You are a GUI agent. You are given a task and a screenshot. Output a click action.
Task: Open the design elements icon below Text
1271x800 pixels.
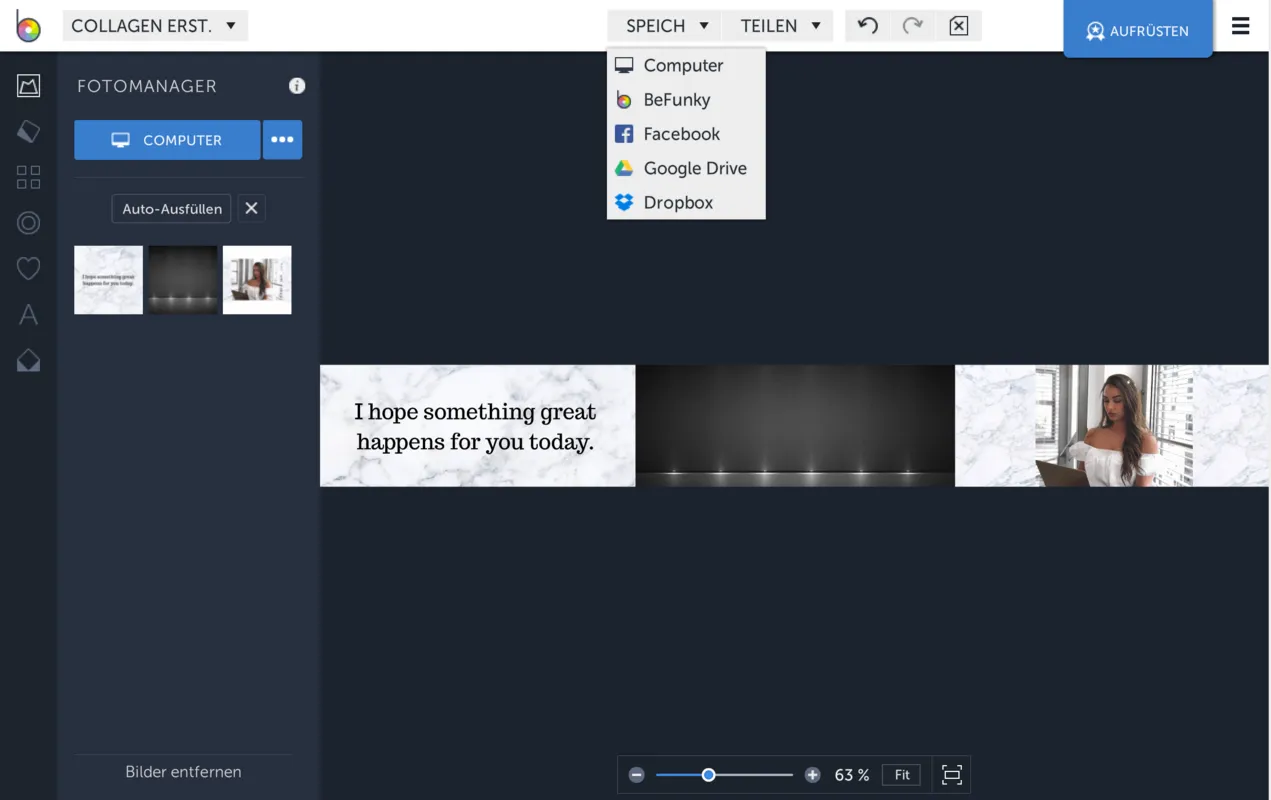[28, 360]
